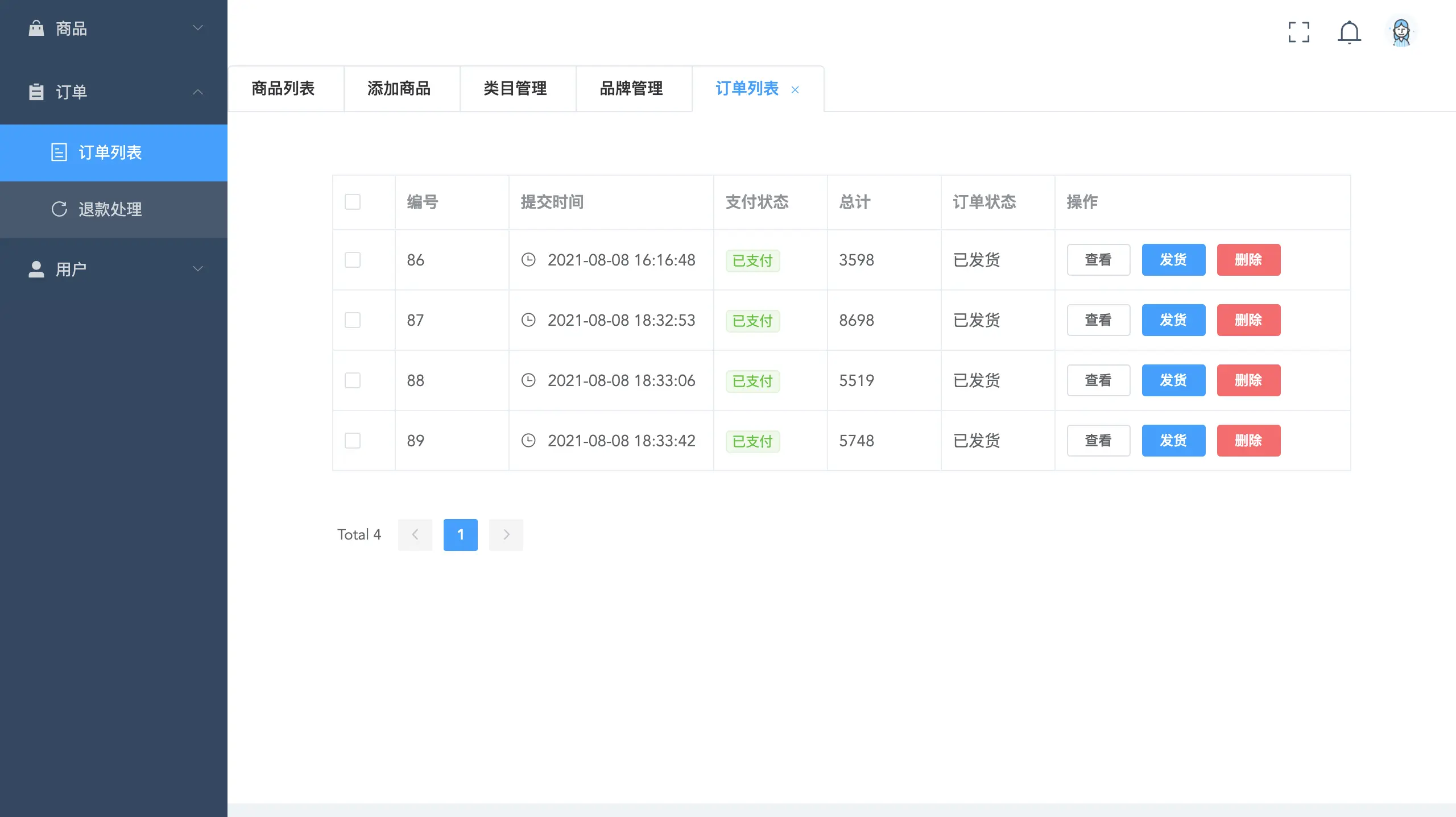
Task: Click the 订单 document icon in the sidebar
Action: (36, 92)
